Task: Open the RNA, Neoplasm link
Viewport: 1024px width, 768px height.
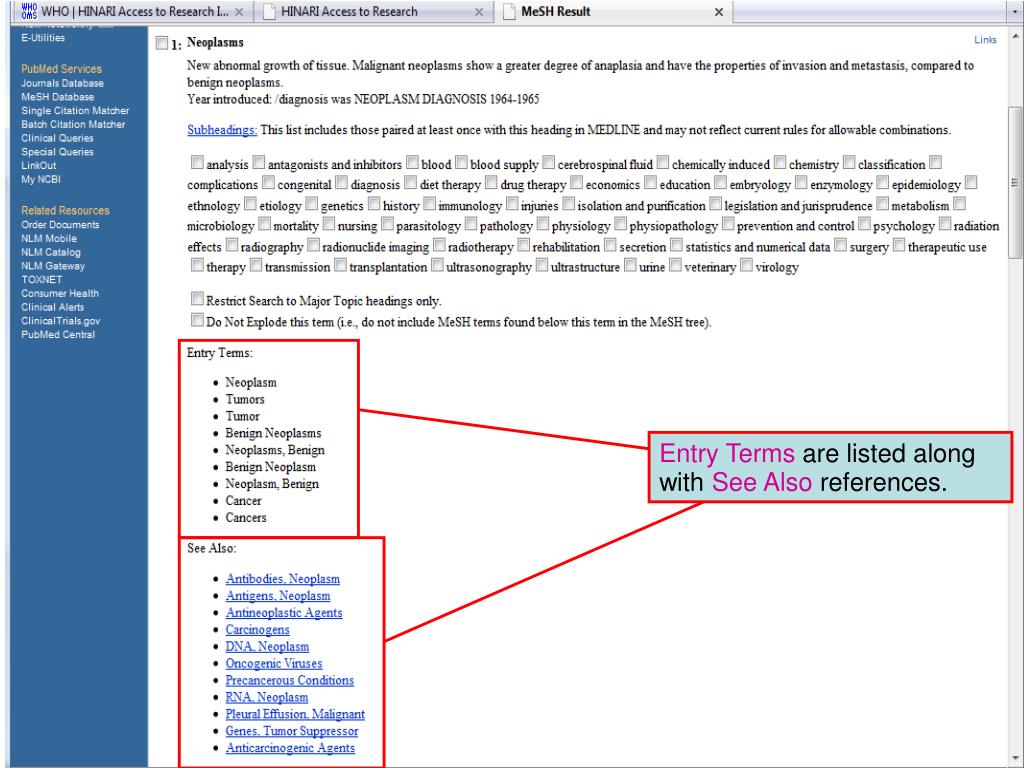Action: [x=266, y=697]
